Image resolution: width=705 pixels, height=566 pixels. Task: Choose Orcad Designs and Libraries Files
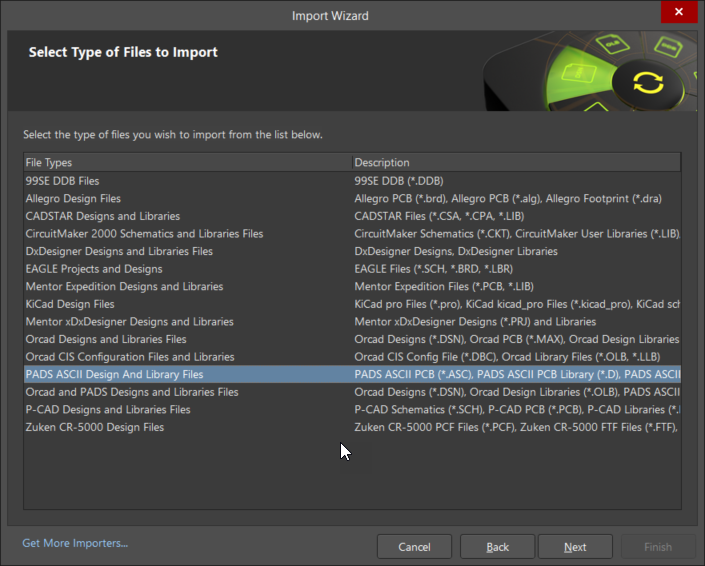point(106,339)
